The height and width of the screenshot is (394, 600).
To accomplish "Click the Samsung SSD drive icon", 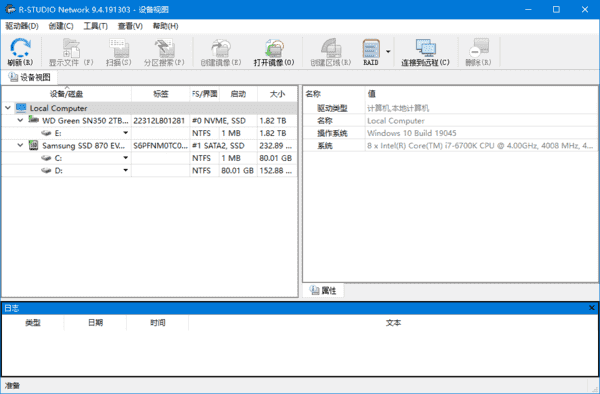I will pyautogui.click(x=34, y=145).
